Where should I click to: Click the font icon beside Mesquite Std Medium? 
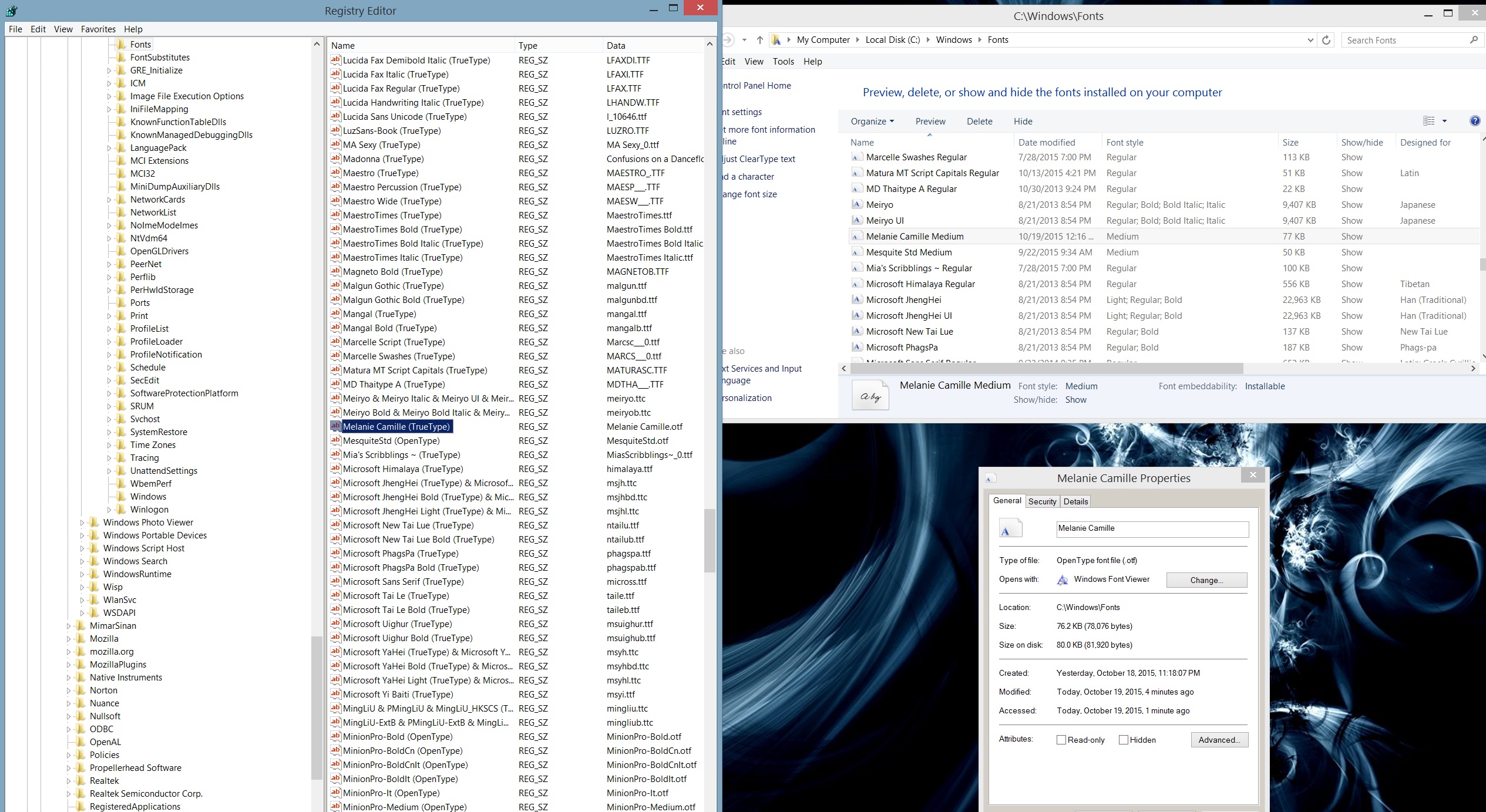857,252
